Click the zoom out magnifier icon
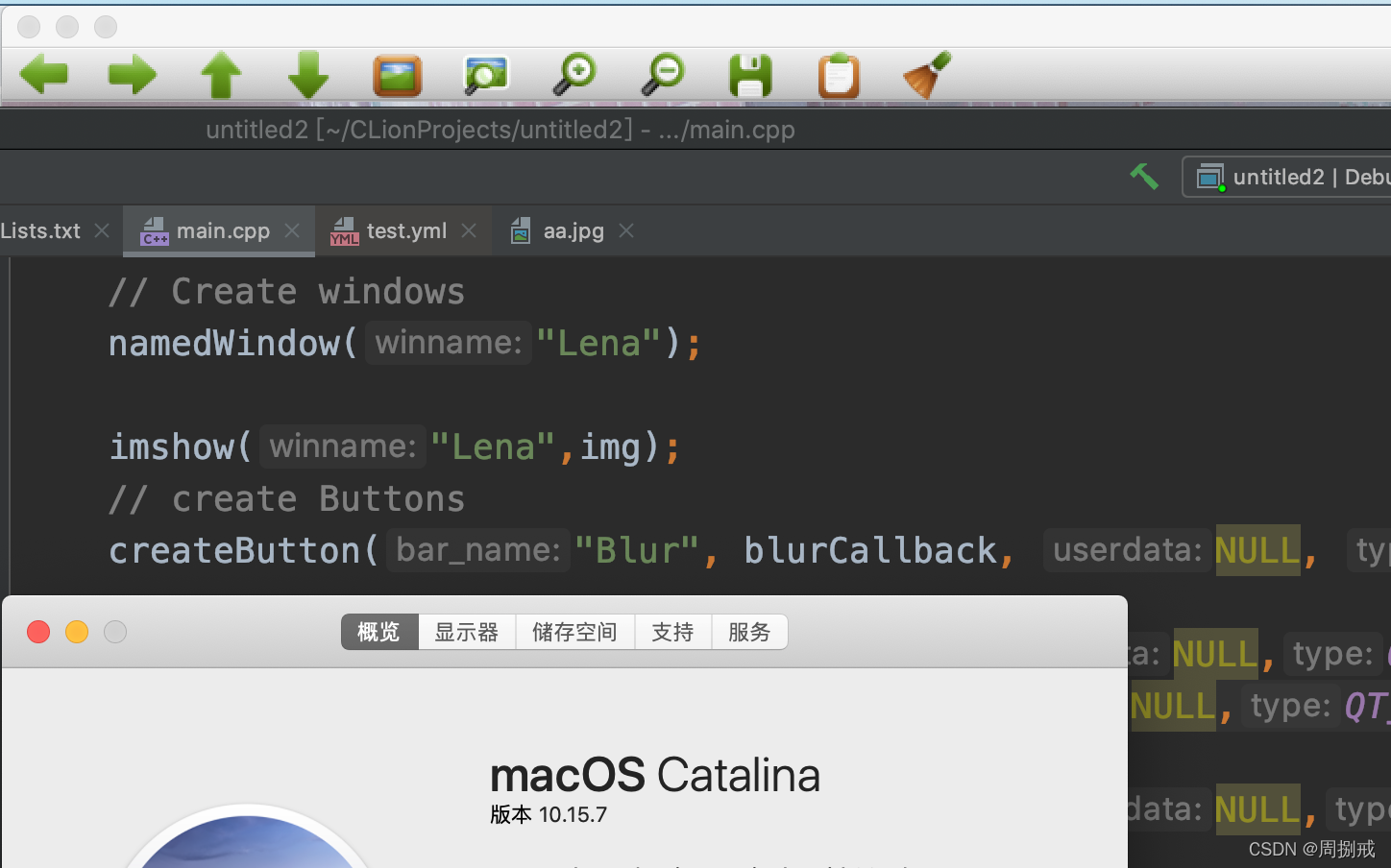Image resolution: width=1391 pixels, height=868 pixels. [663, 75]
